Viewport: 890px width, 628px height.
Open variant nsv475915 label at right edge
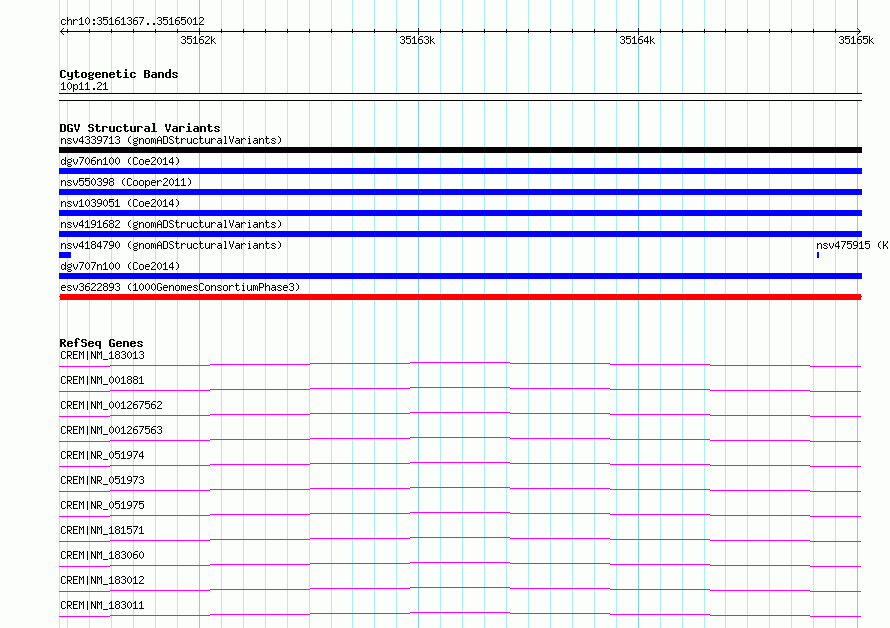click(x=852, y=245)
